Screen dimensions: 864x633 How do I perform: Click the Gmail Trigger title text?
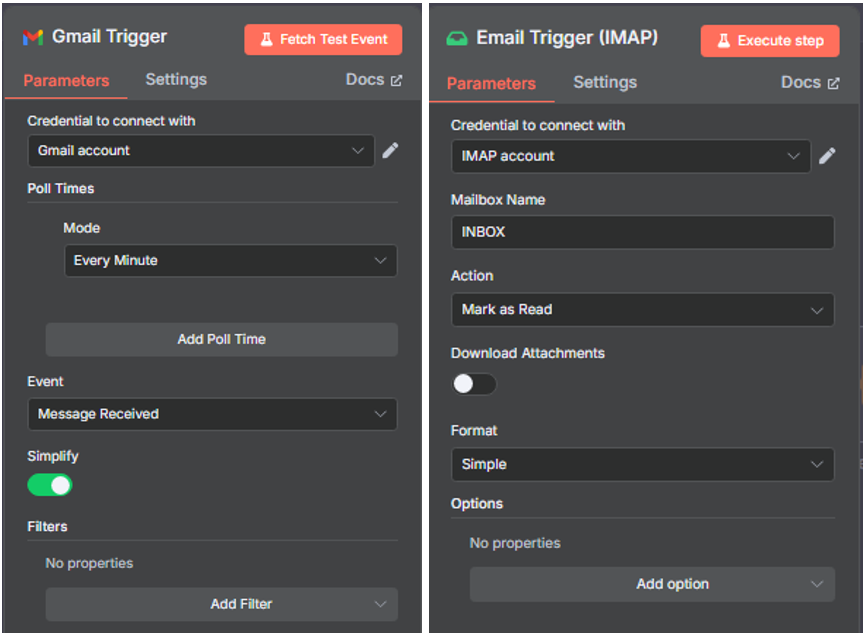point(109,36)
